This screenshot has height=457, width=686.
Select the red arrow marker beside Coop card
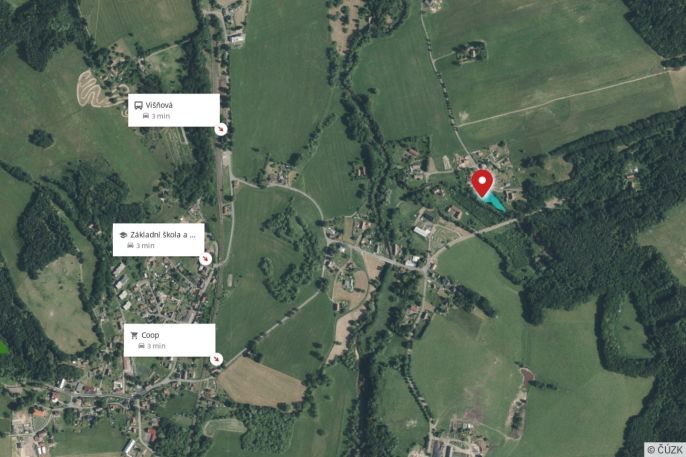216,359
